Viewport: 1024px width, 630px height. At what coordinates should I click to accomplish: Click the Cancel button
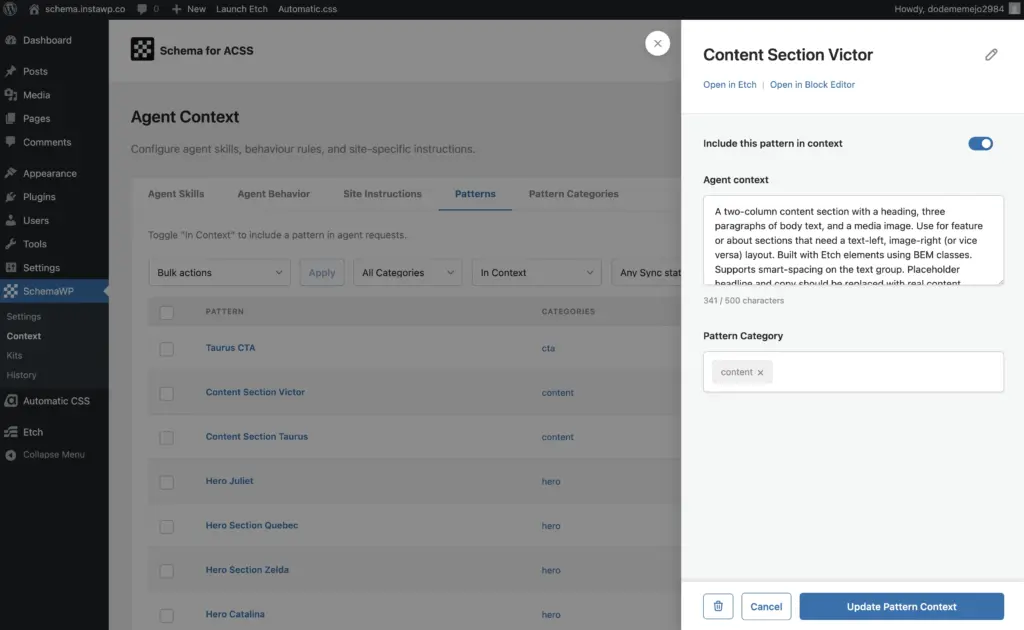point(766,606)
